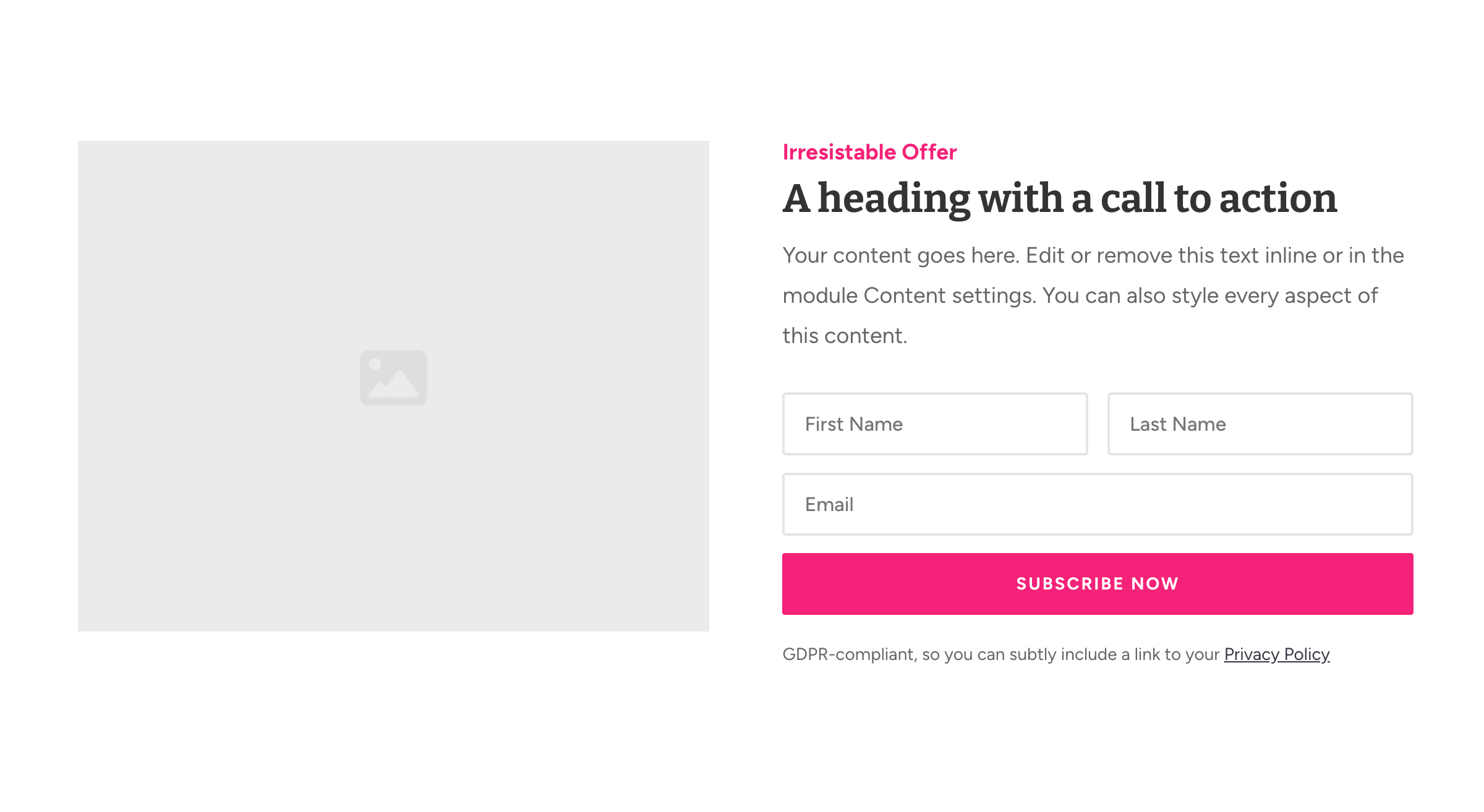Click "include a link to your" footer text

(1140, 654)
